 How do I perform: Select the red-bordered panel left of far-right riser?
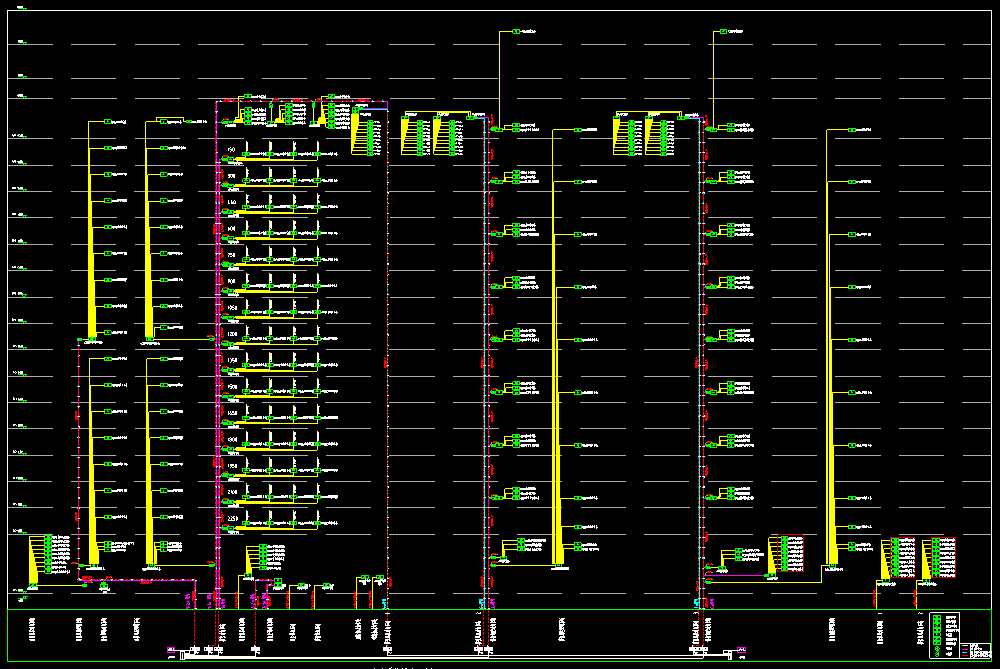[790, 555]
